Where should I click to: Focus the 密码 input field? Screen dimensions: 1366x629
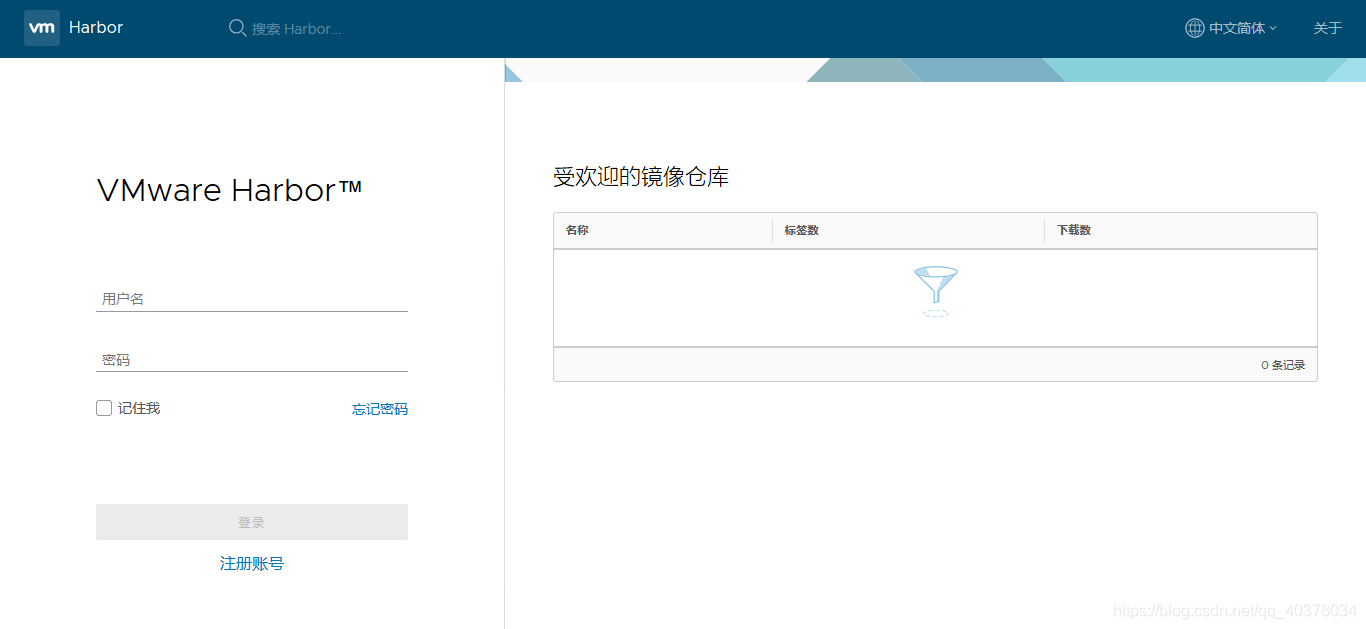click(252, 359)
